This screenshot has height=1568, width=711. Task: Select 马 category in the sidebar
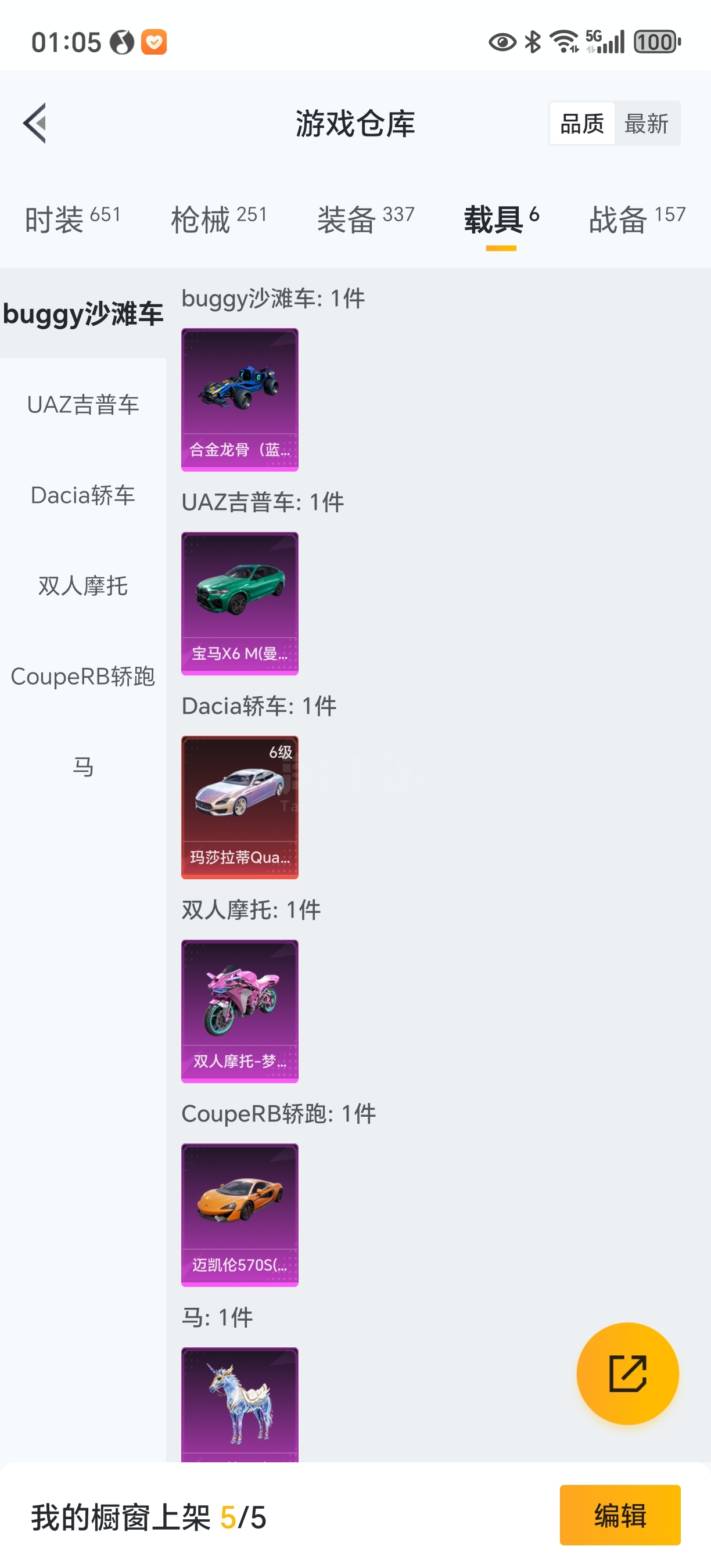coord(83,767)
